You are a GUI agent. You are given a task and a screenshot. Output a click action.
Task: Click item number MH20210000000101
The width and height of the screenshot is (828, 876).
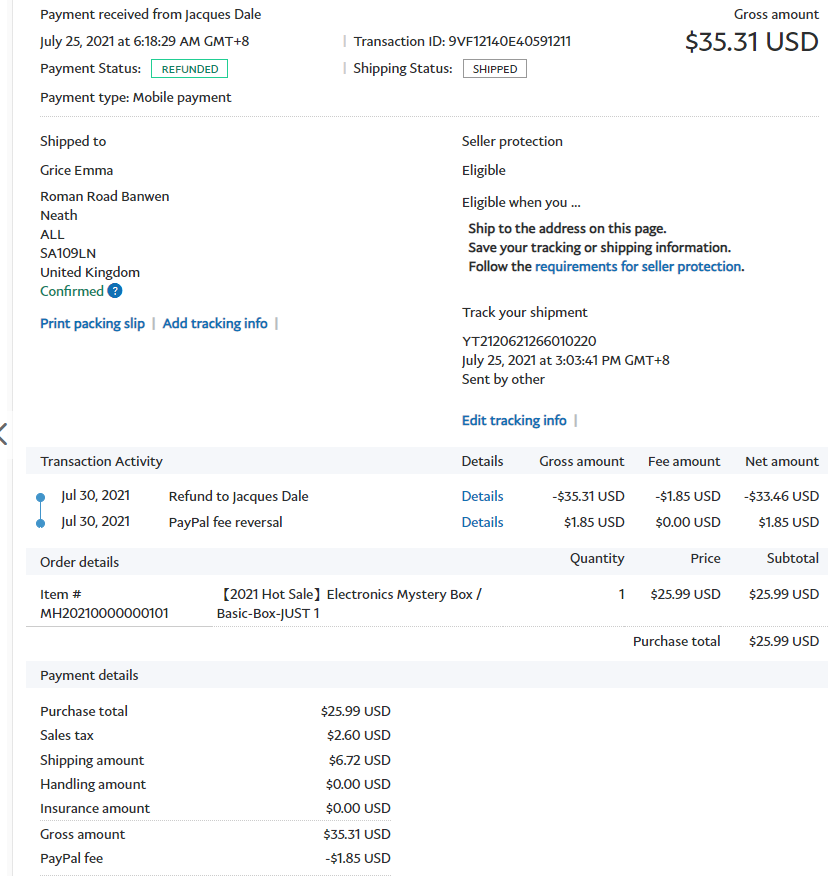pyautogui.click(x=104, y=613)
